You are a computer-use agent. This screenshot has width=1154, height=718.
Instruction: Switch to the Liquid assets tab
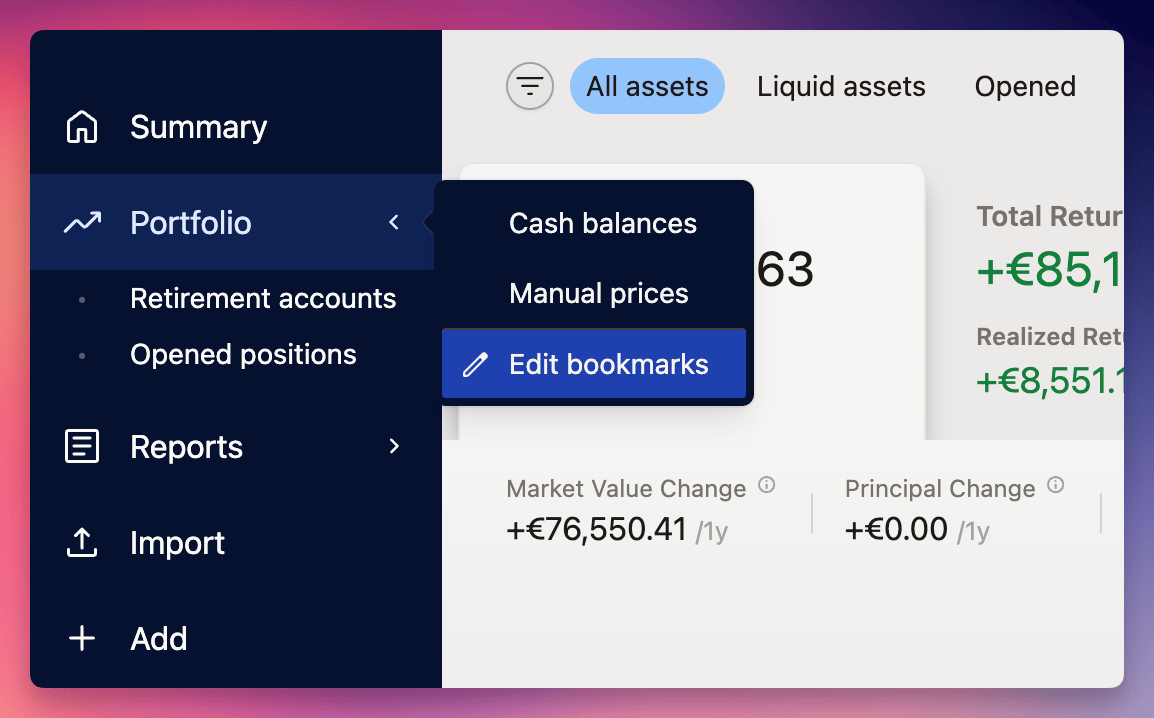(841, 86)
